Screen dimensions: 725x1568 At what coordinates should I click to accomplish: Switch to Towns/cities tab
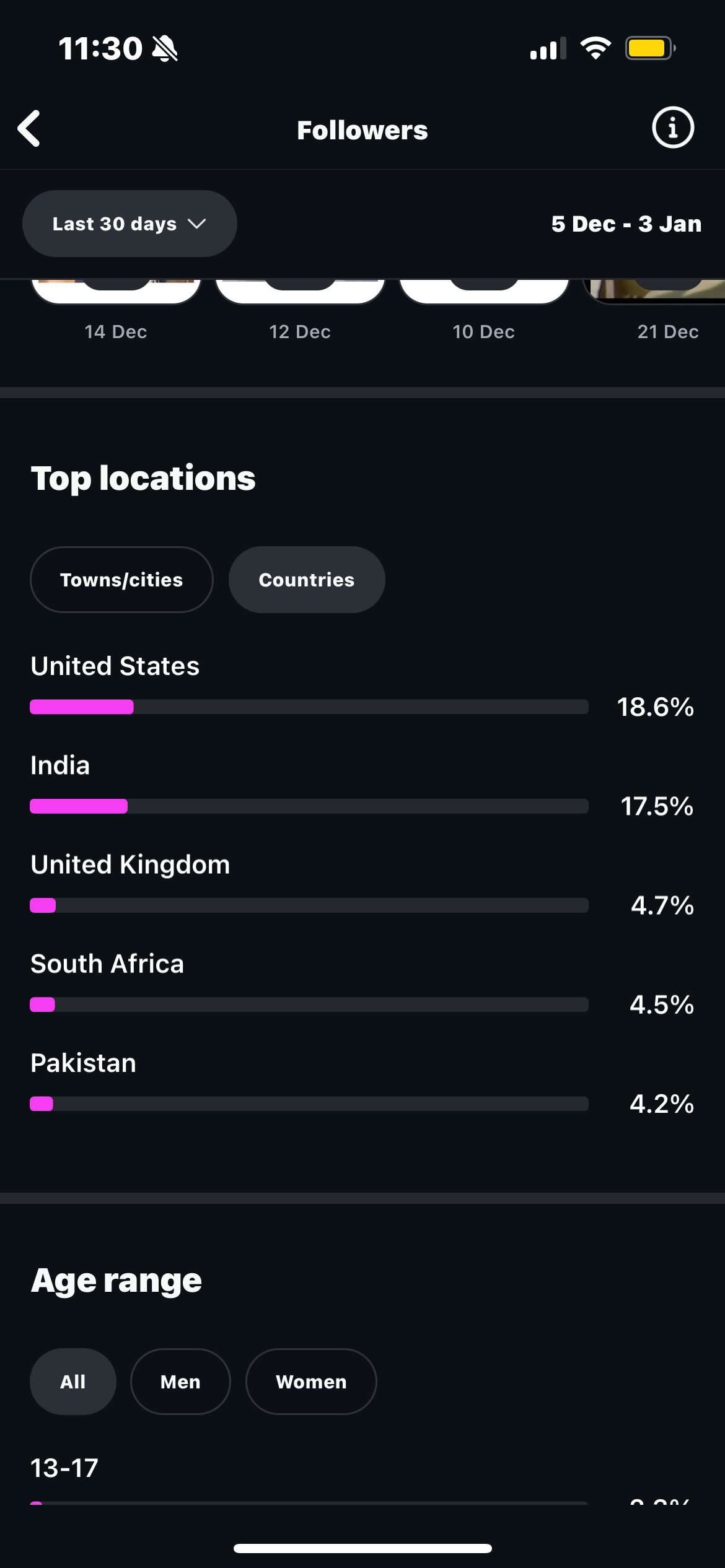121,580
